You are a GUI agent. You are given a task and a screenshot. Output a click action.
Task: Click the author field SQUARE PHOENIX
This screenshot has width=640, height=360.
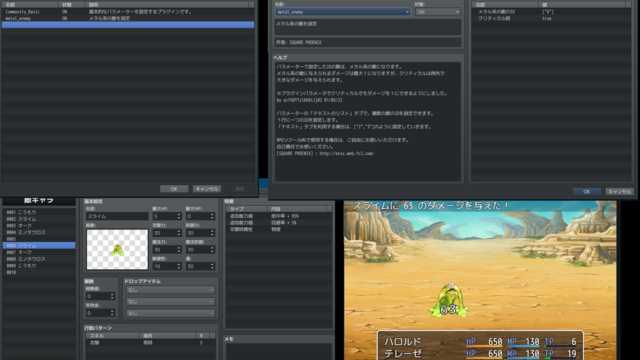[368, 42]
